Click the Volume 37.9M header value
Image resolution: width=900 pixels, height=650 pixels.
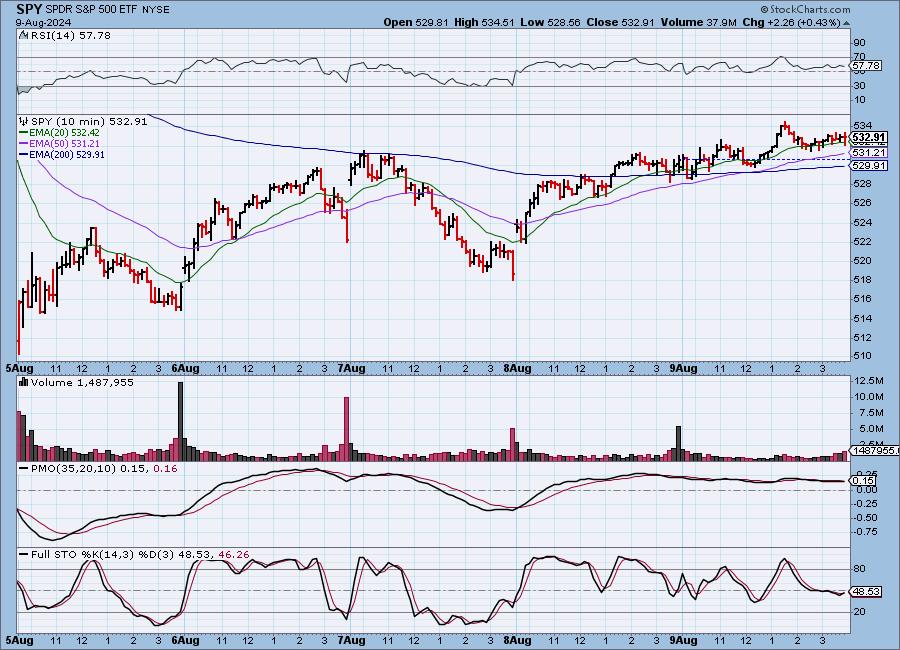click(699, 22)
